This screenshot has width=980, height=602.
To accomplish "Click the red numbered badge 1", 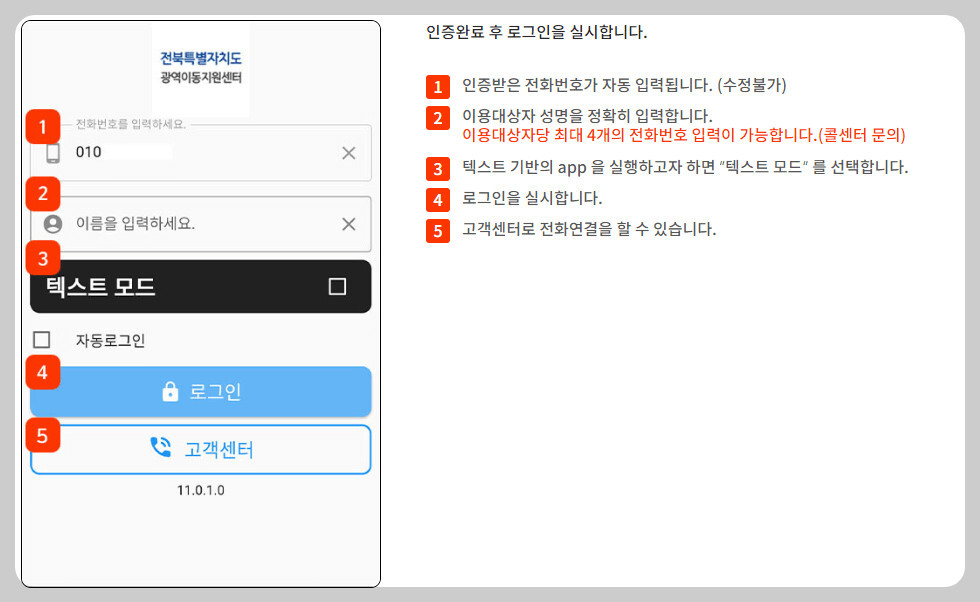I will point(41,126).
